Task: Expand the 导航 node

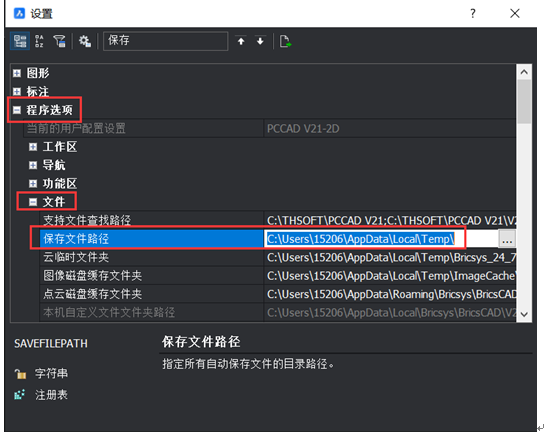Action: pyautogui.click(x=33, y=165)
